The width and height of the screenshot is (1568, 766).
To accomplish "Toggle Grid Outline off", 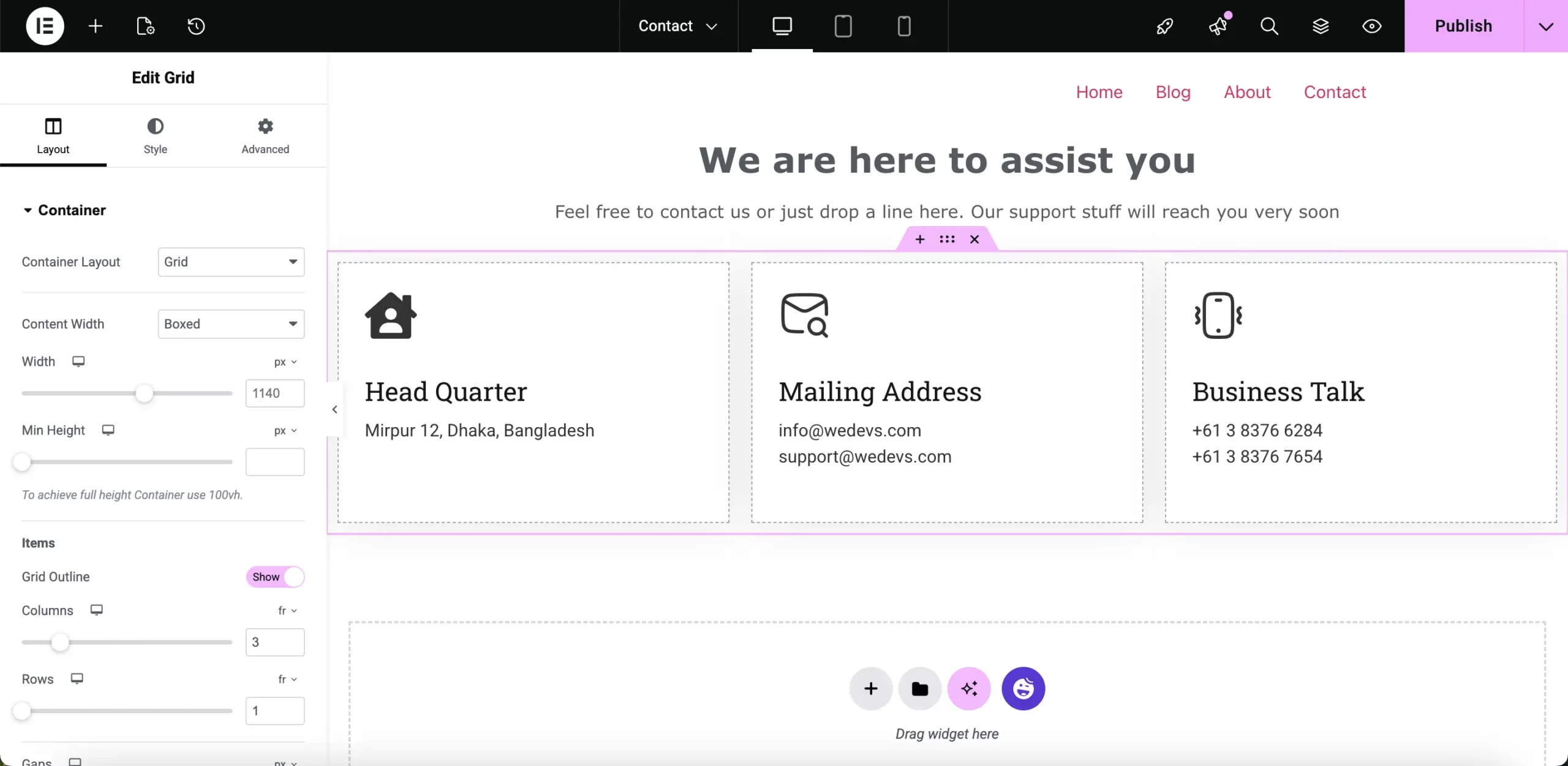I will click(274, 577).
